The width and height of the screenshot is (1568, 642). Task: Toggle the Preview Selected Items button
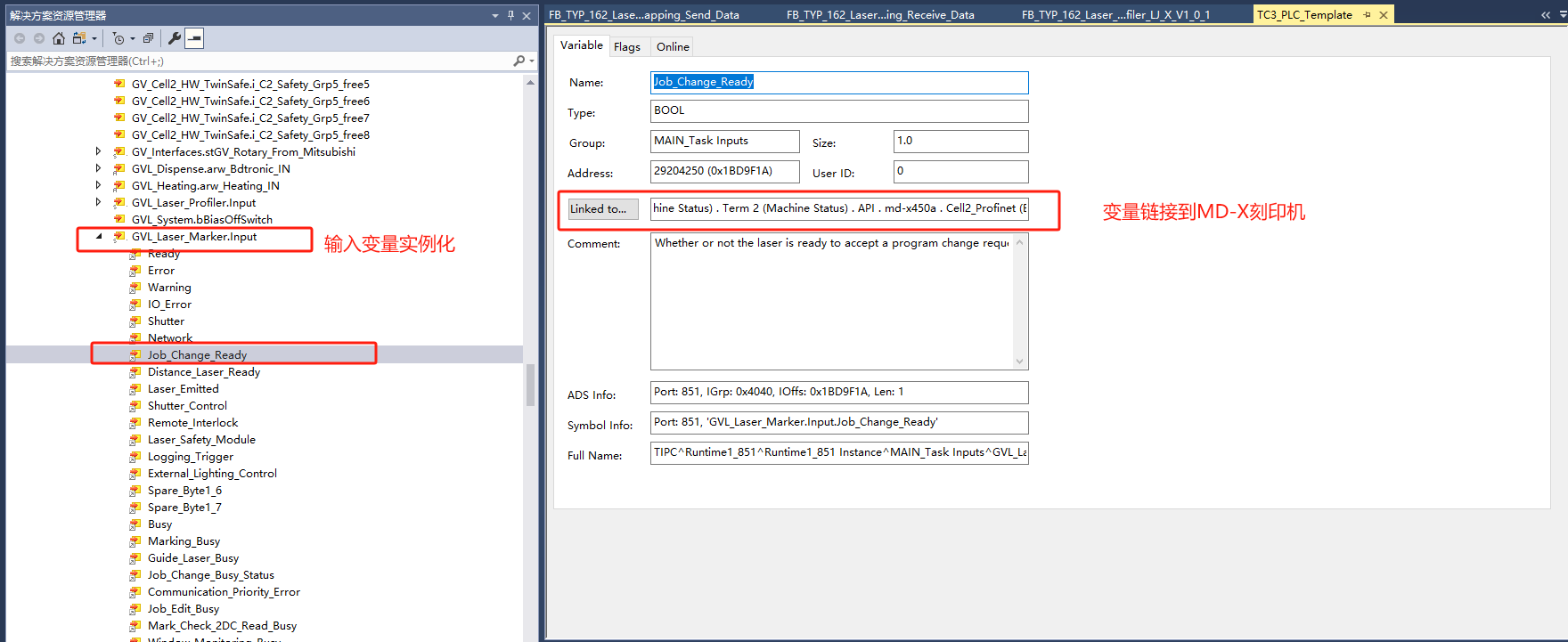pos(194,38)
